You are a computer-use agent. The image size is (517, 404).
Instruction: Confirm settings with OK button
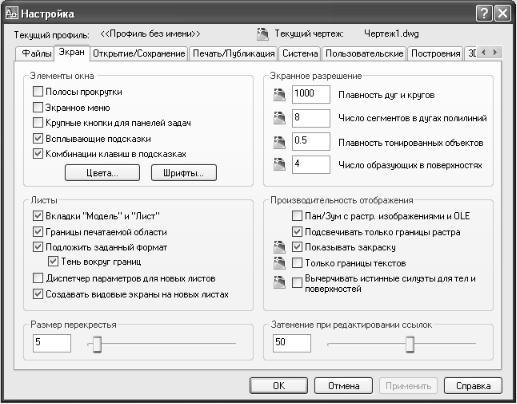[279, 386]
